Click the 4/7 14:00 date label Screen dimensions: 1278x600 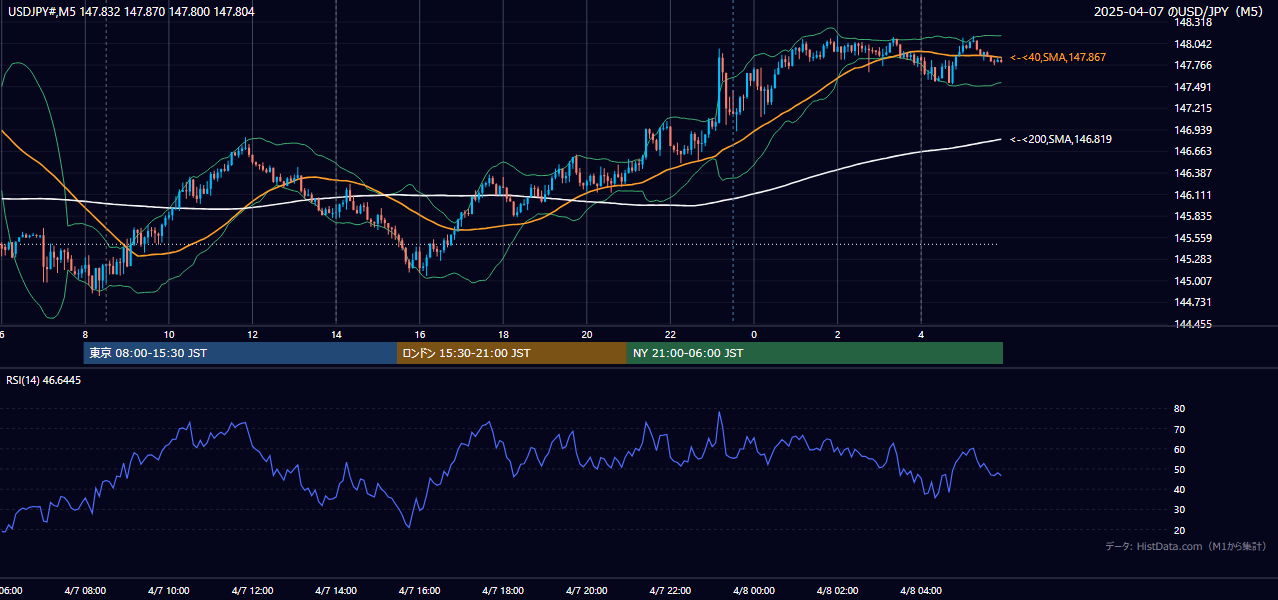coord(336,591)
